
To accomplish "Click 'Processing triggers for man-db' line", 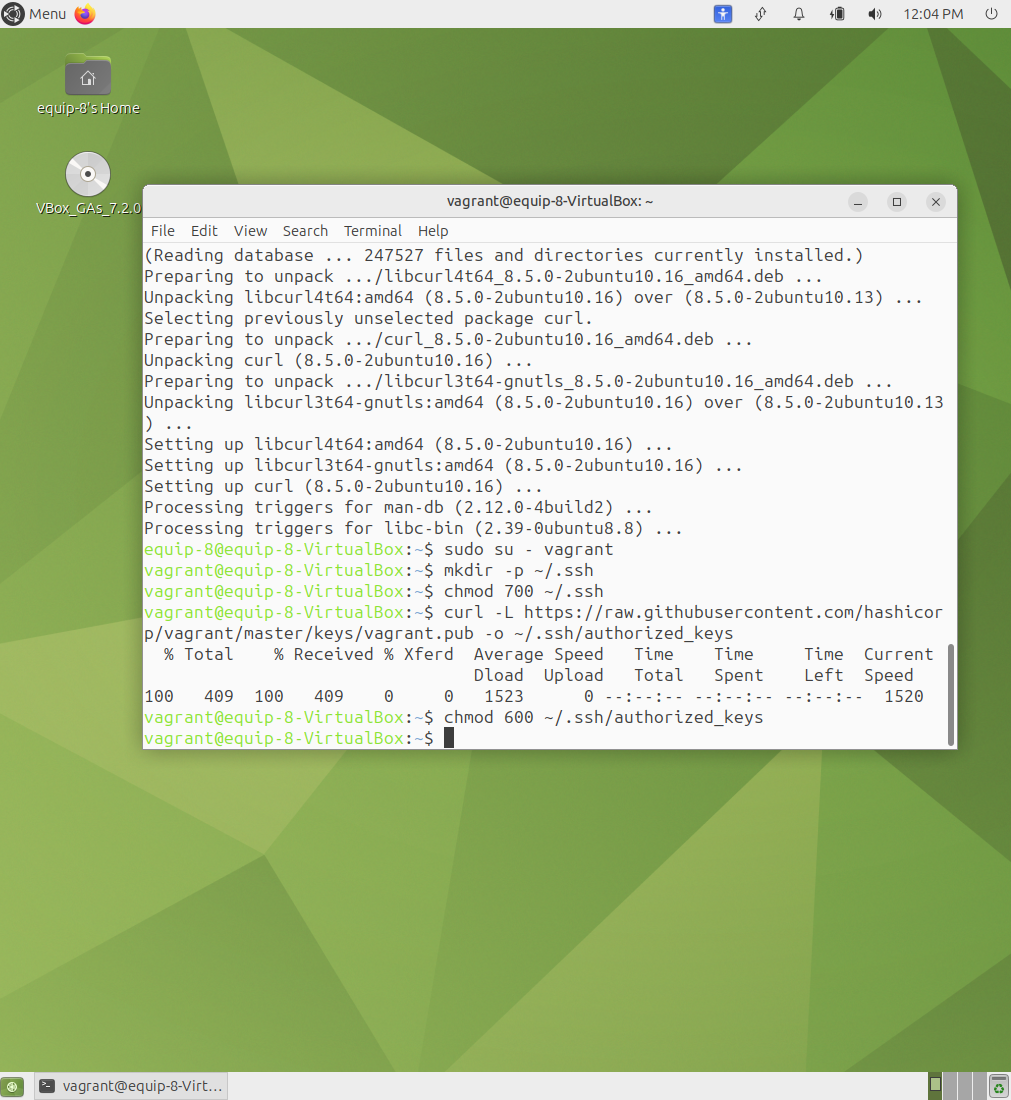I will (x=399, y=507).
